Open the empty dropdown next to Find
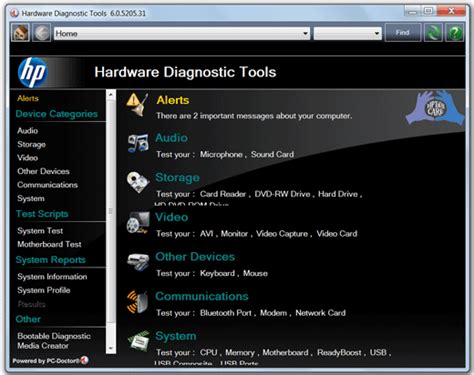 (x=347, y=34)
